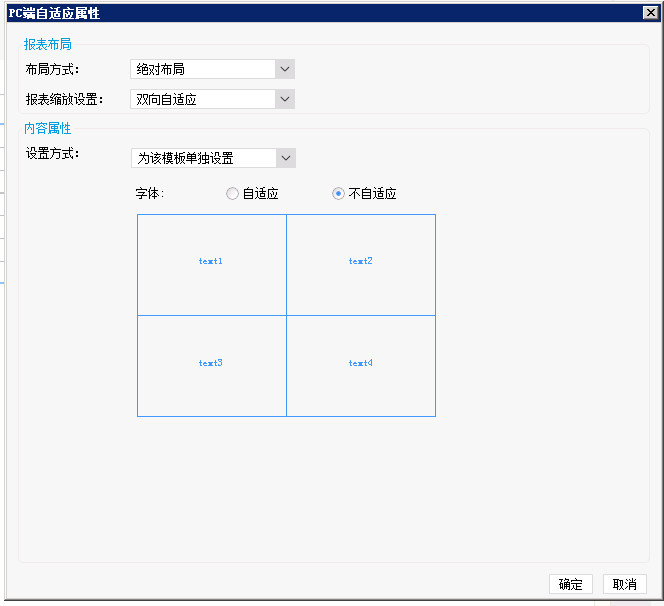The width and height of the screenshot is (664, 606).
Task: Click the 确定 button
Action: click(x=570, y=584)
